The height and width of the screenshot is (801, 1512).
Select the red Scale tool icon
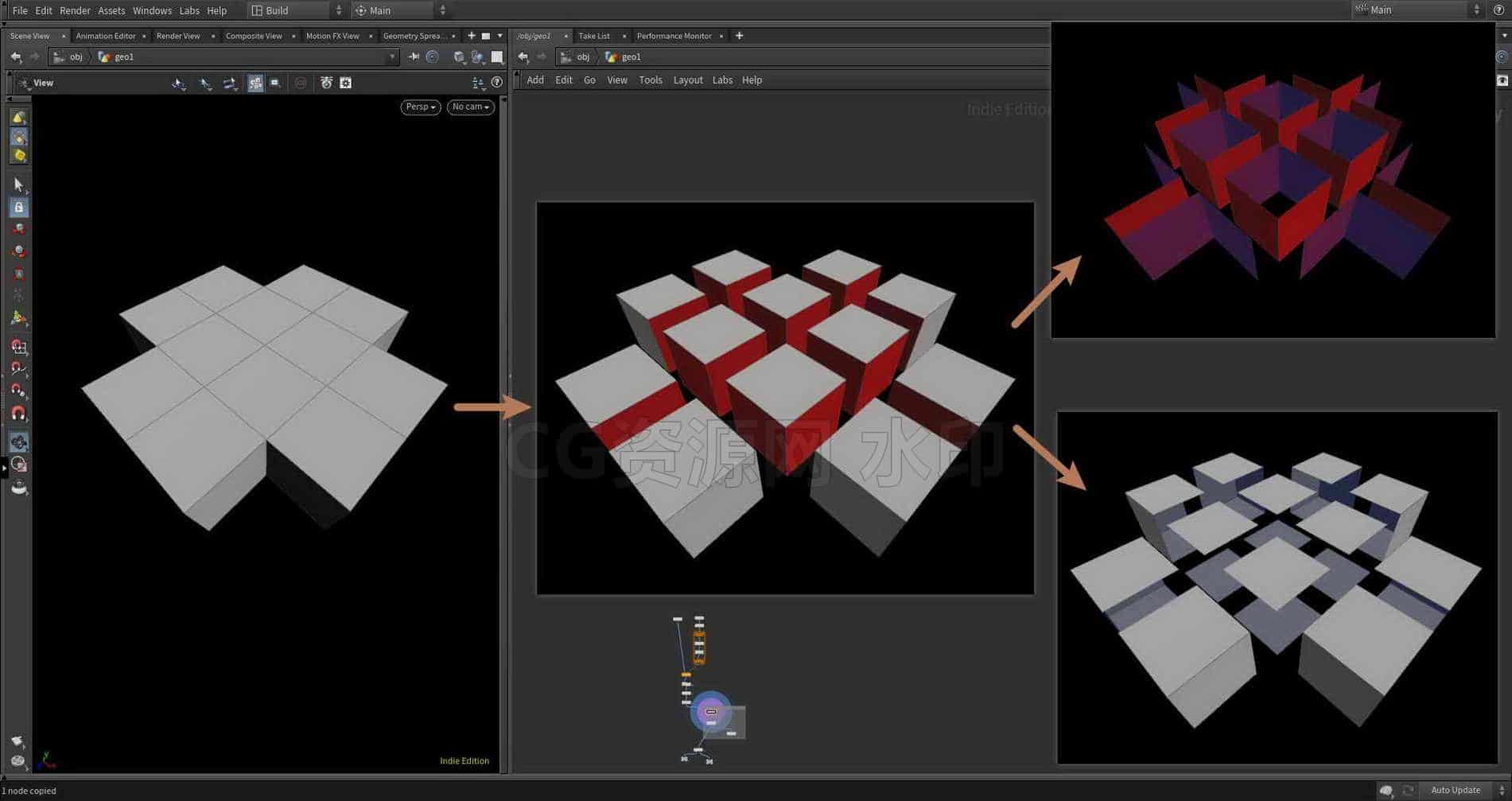[18, 274]
